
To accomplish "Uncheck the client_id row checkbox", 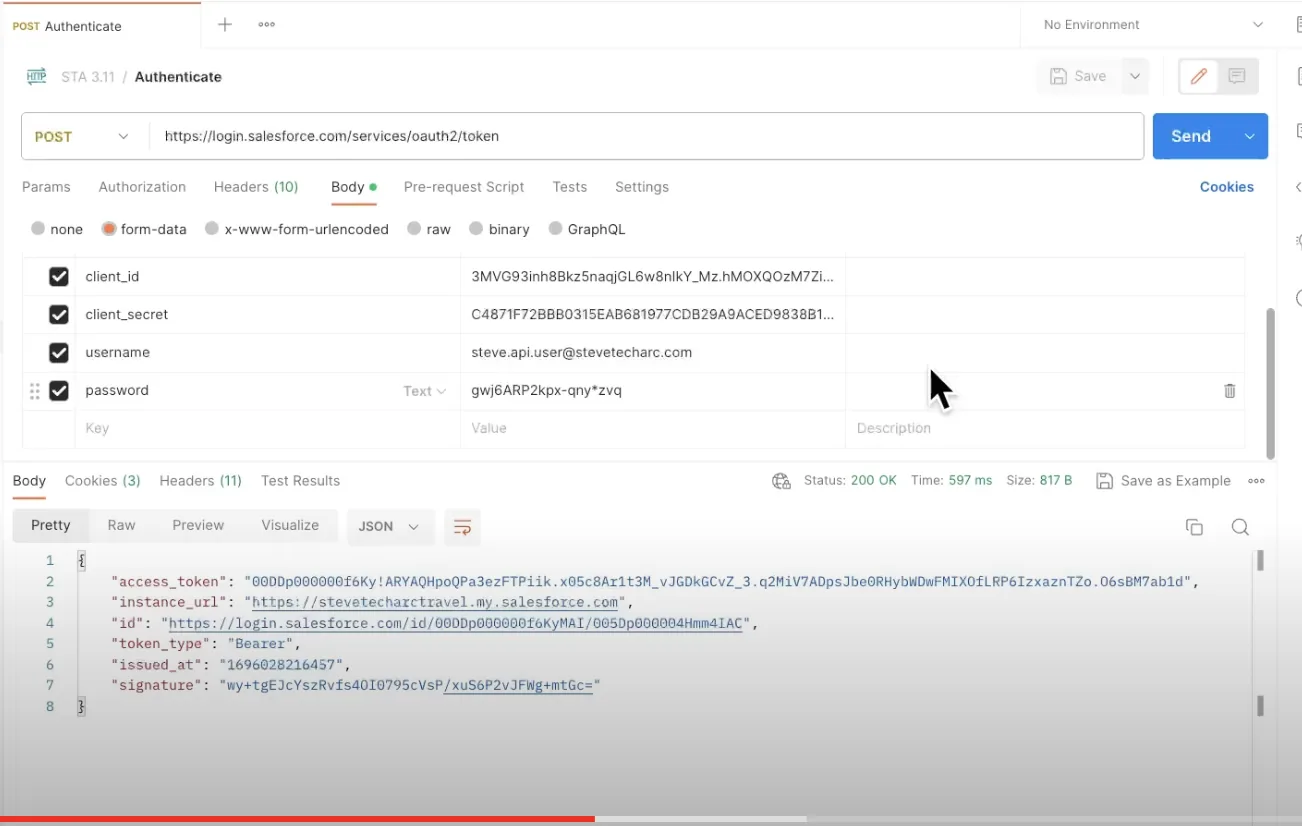I will [x=59, y=277].
